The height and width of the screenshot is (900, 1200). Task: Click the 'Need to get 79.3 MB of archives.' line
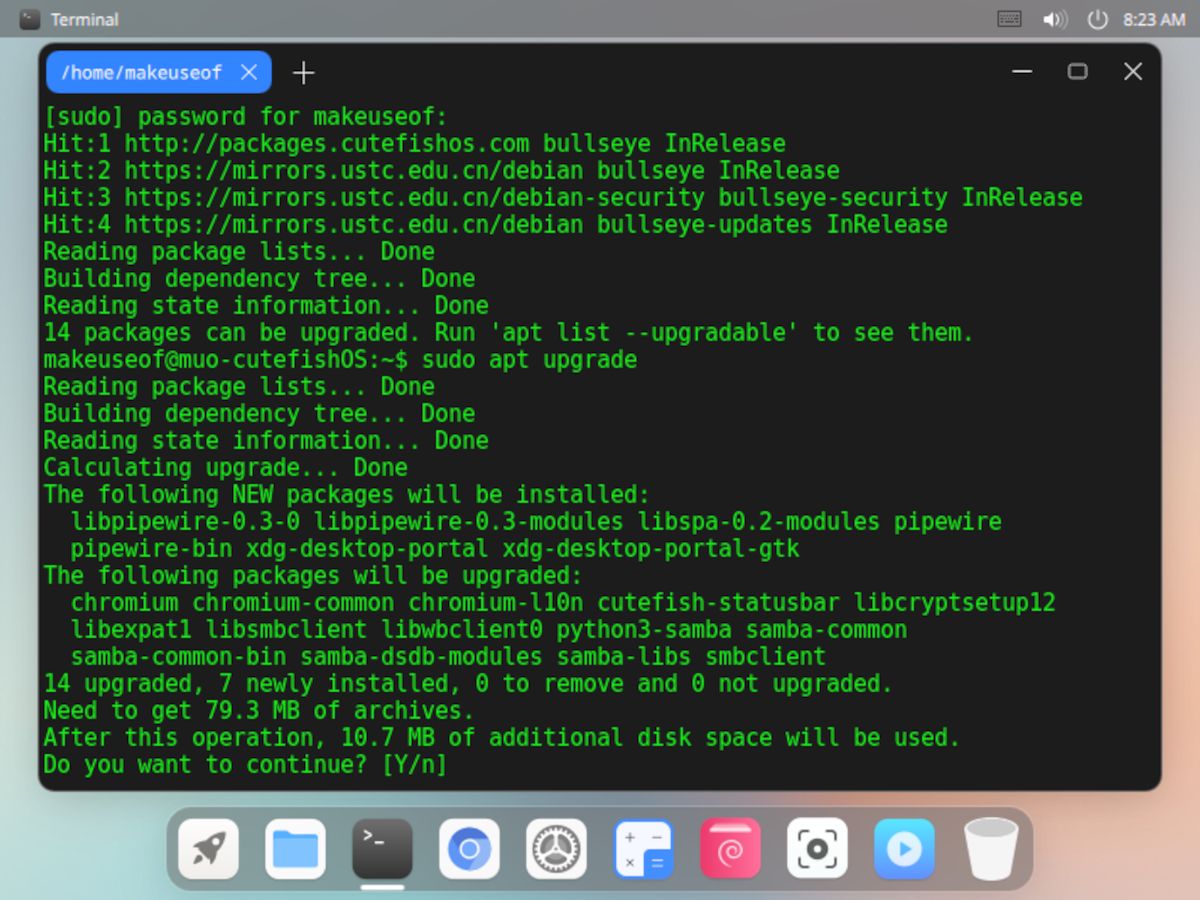point(258,711)
